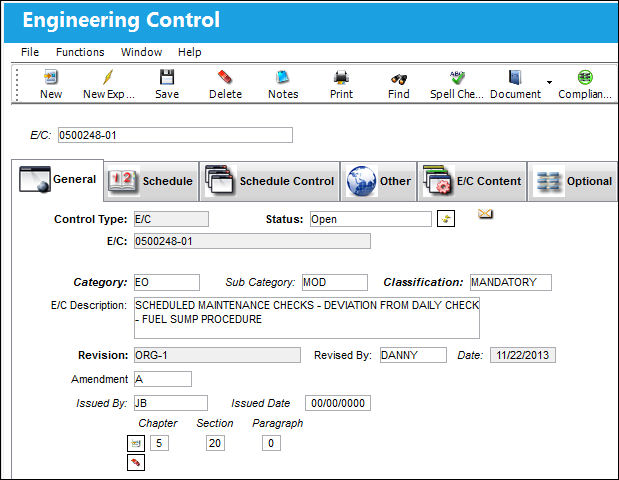Open Notes from the toolbar
619x480 pixels.
(283, 77)
